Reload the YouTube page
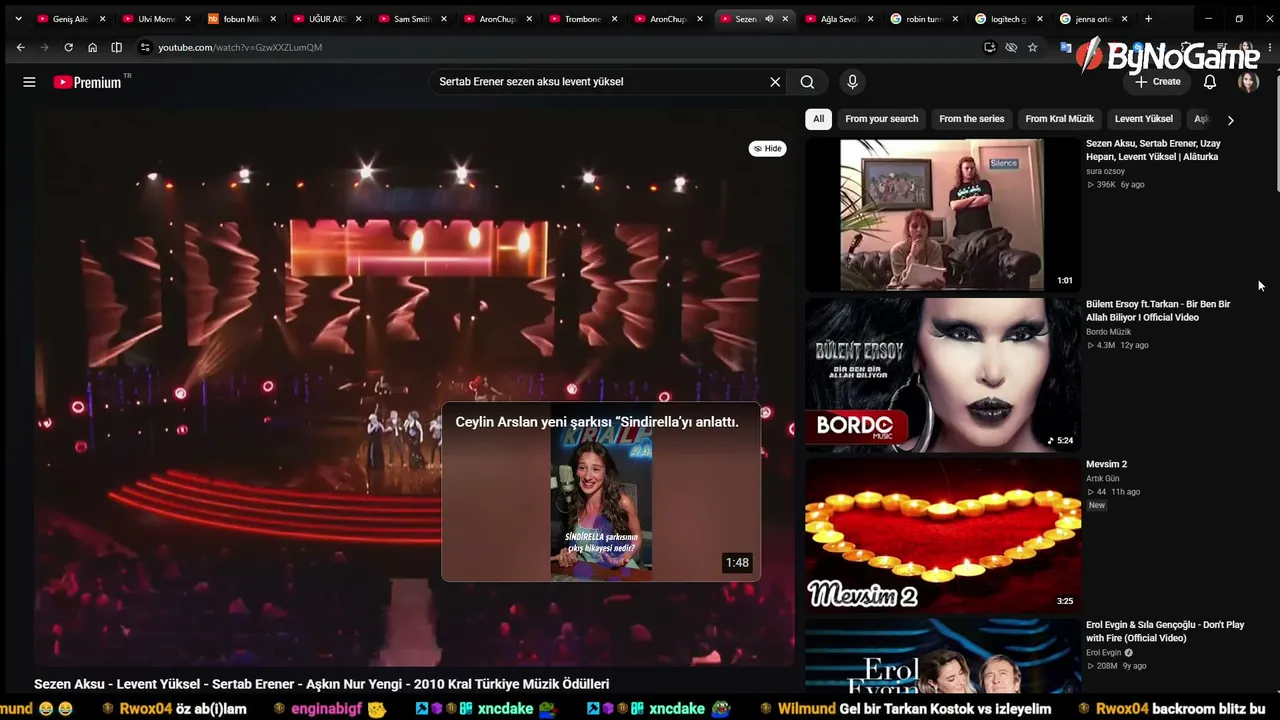The image size is (1280, 720). coord(68,47)
